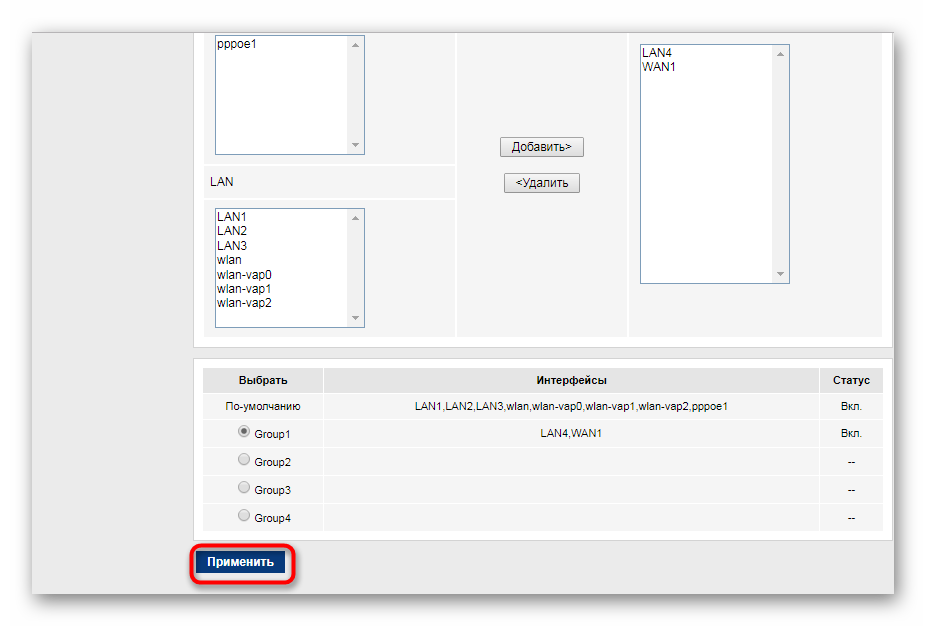Screen dimensions: 926x626
Task: Select LAN1 in the LAN list
Action: (232, 217)
